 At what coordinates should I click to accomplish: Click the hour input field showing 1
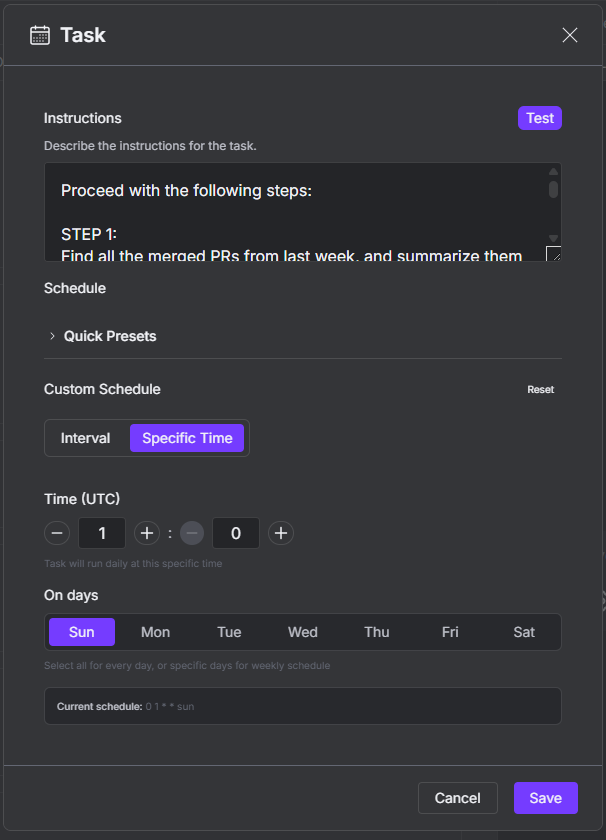point(101,533)
